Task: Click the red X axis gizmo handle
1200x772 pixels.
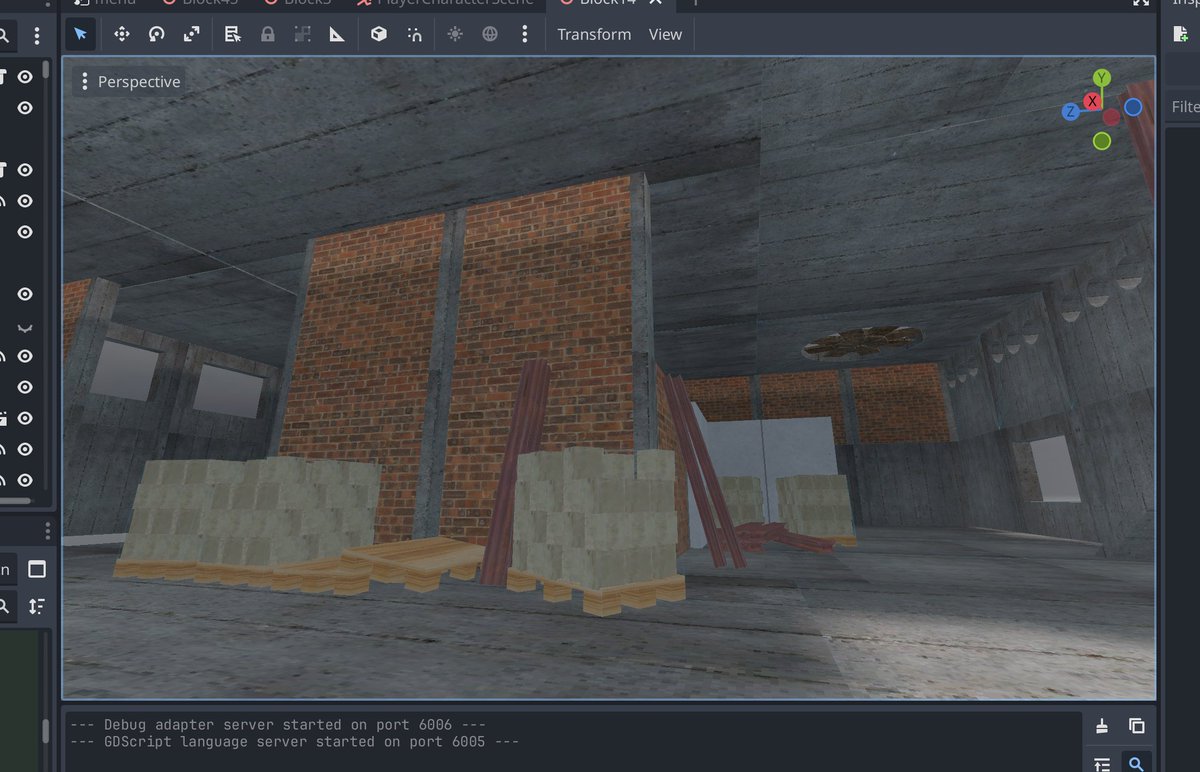Action: [x=1092, y=101]
